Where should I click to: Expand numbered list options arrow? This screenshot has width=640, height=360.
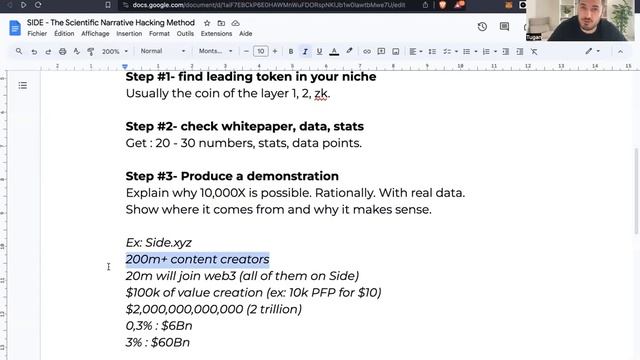[x=495, y=51]
